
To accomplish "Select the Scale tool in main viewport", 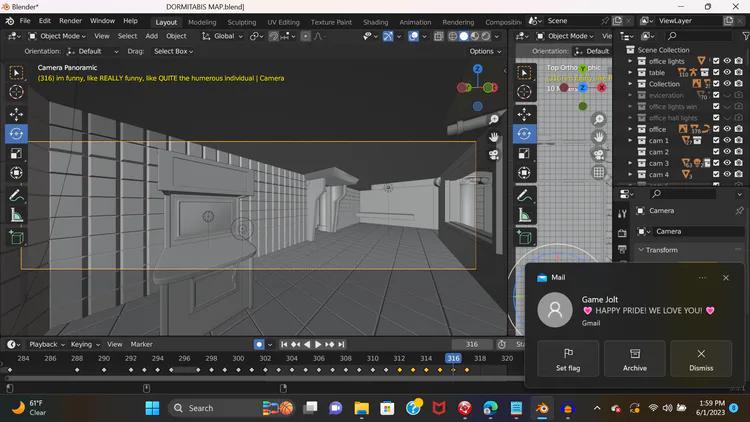I will click(x=16, y=153).
